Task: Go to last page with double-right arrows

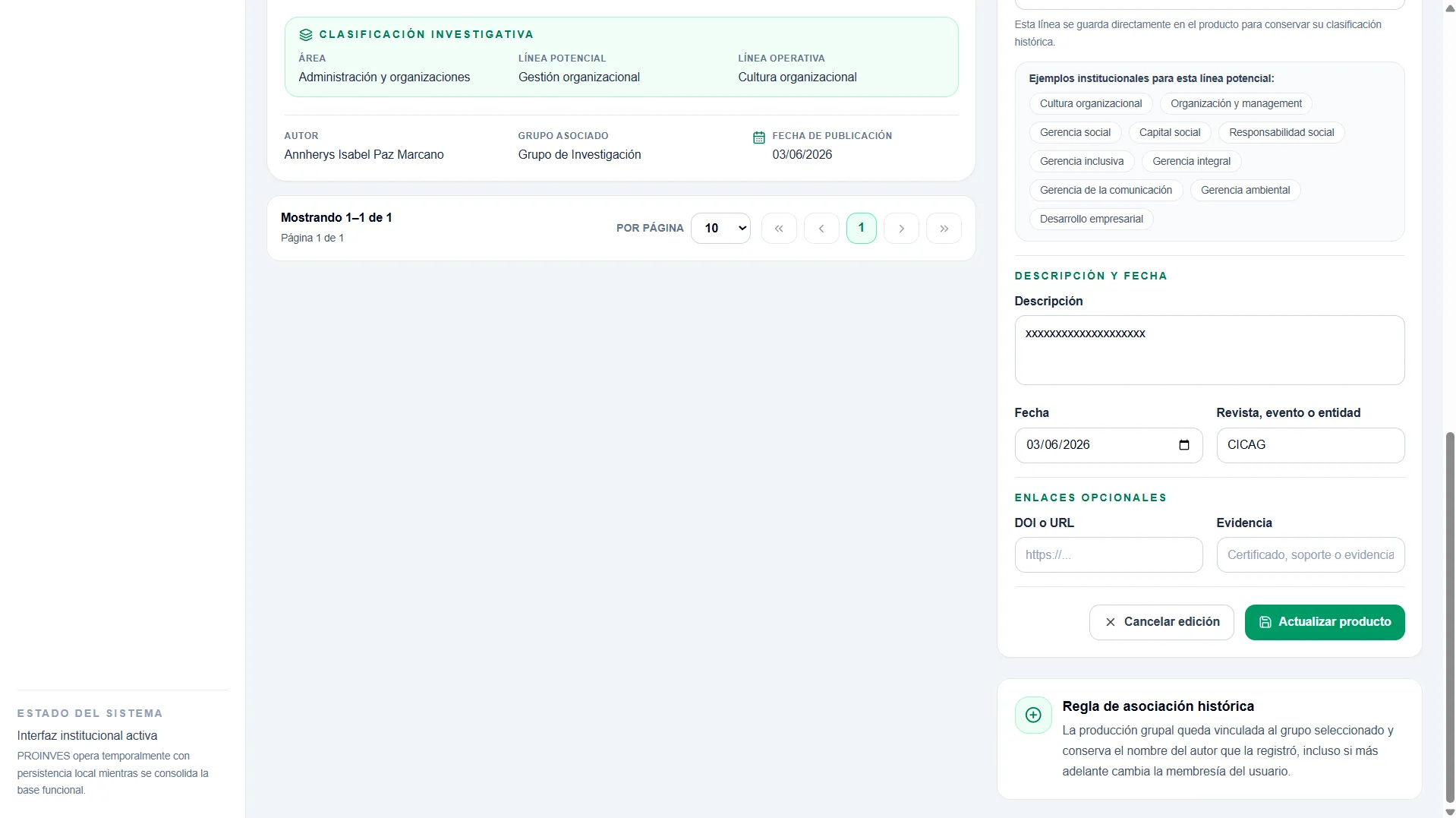Action: (x=944, y=229)
